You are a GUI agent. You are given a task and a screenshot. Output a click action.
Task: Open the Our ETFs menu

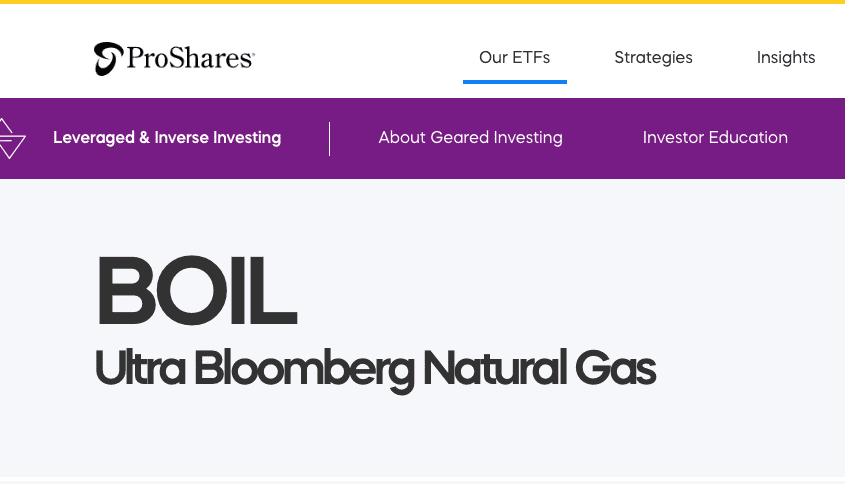coord(514,57)
